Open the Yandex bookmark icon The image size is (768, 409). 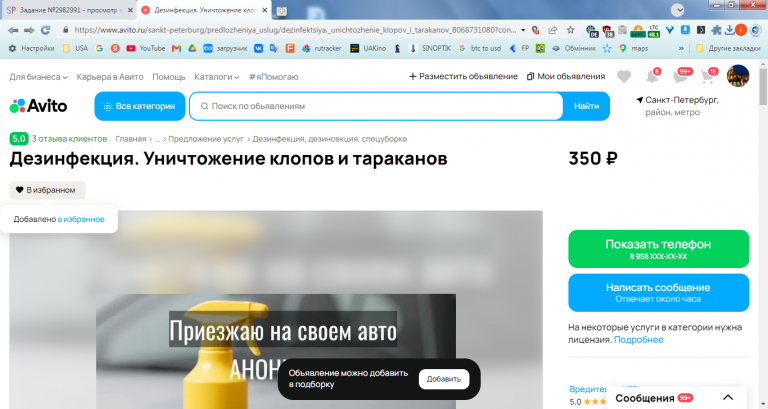click(115, 48)
